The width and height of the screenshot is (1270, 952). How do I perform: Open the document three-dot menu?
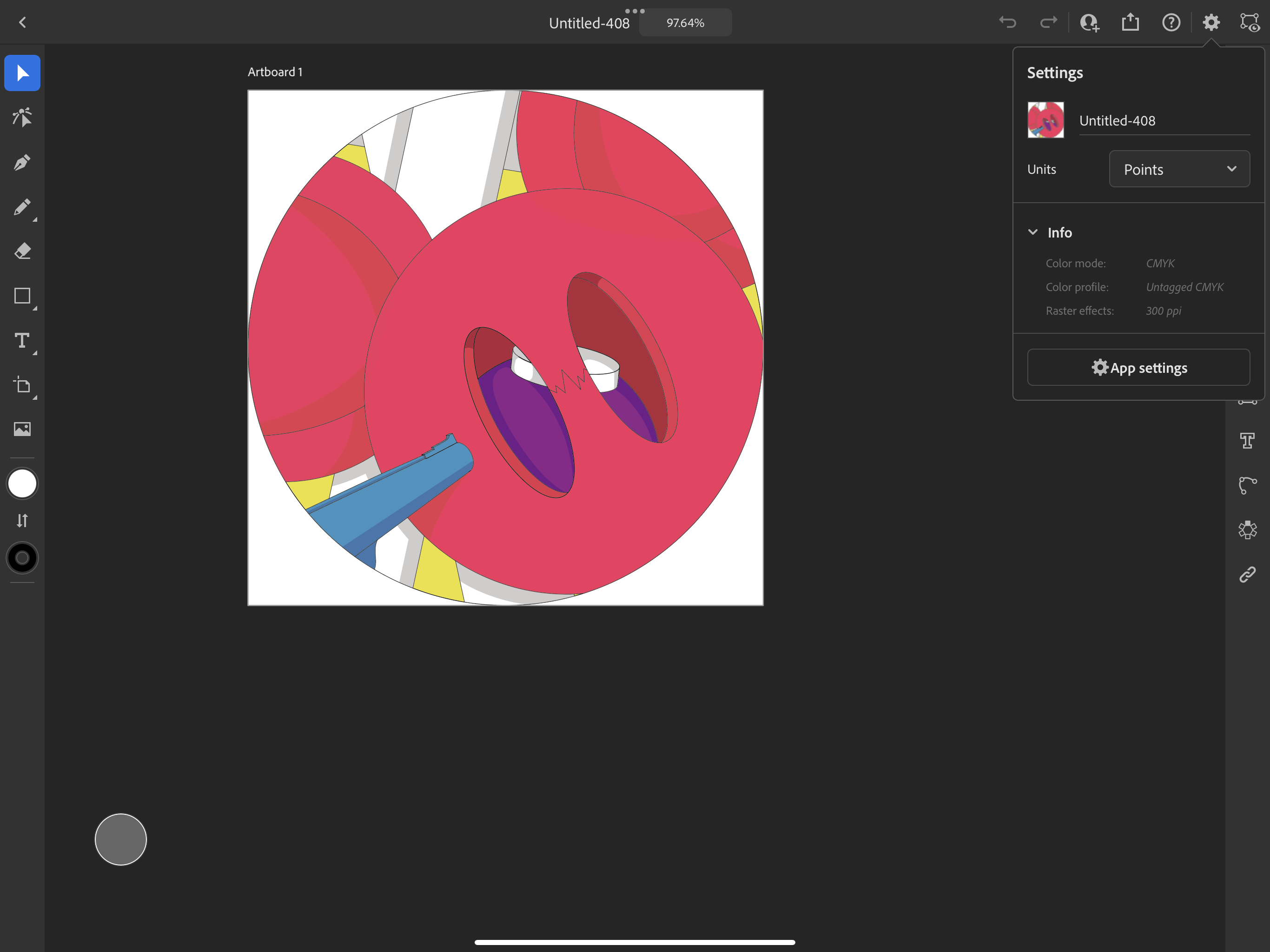coord(635,11)
